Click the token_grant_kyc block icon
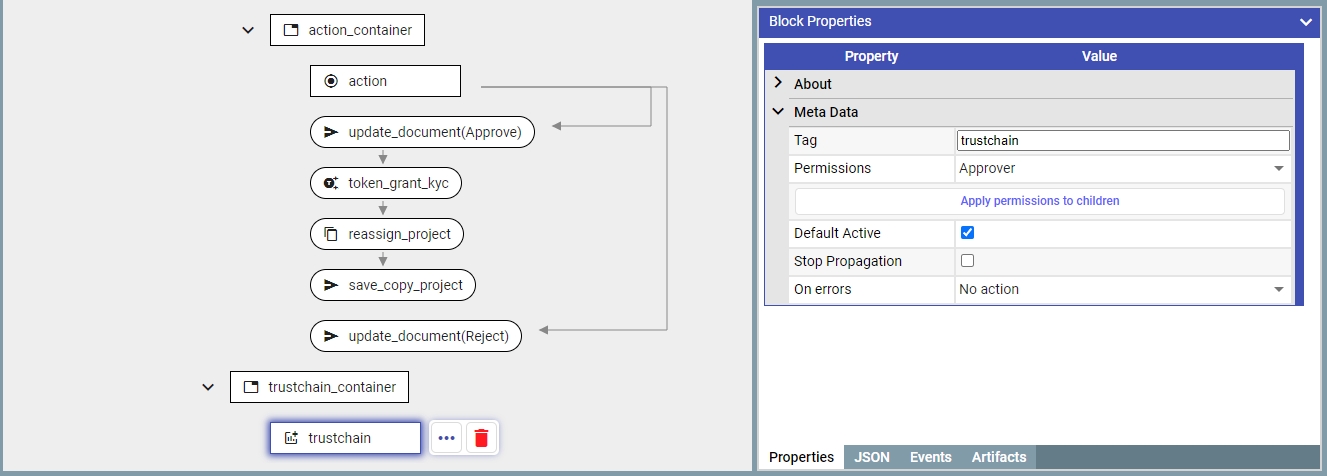1327x476 pixels. pos(331,183)
